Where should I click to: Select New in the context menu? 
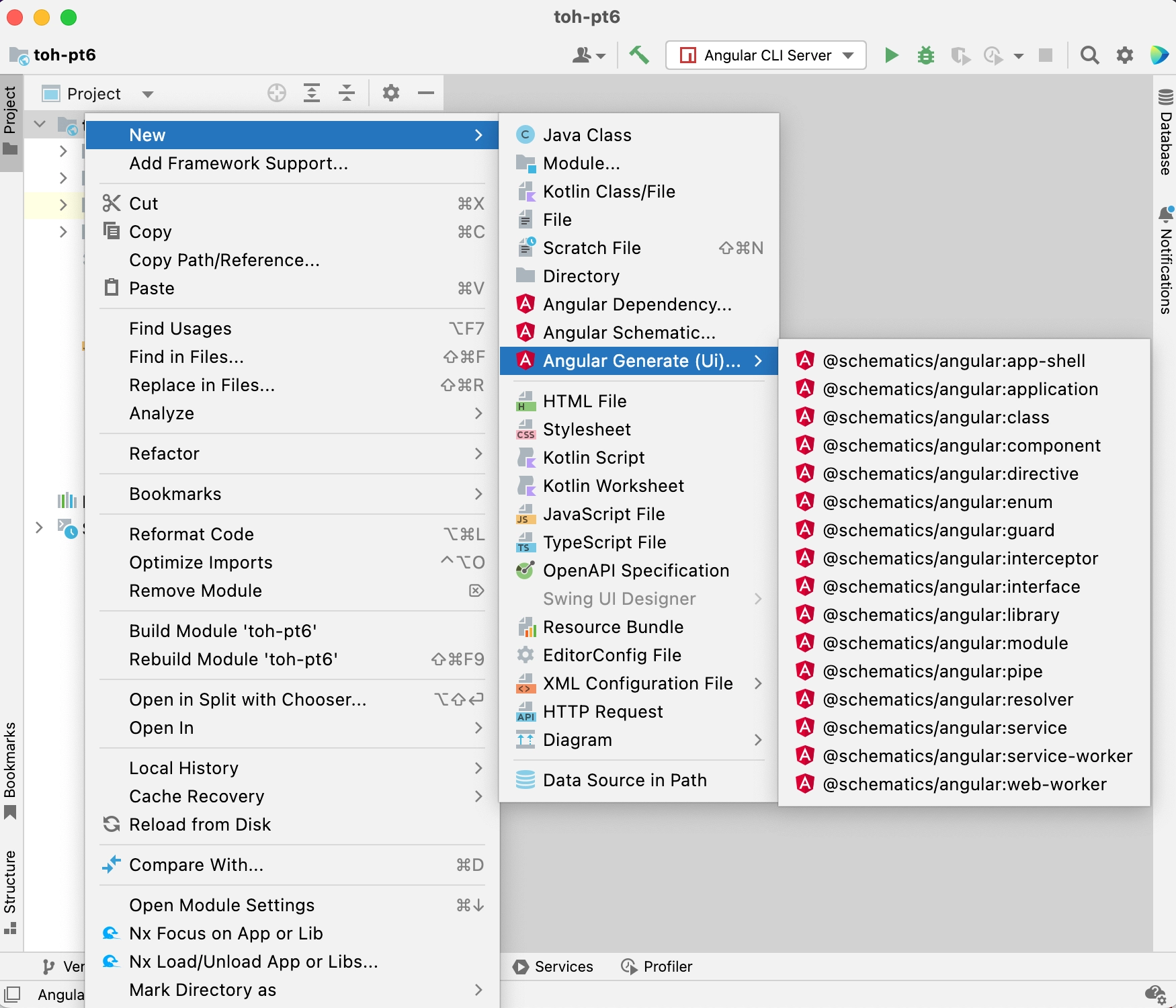(x=293, y=135)
